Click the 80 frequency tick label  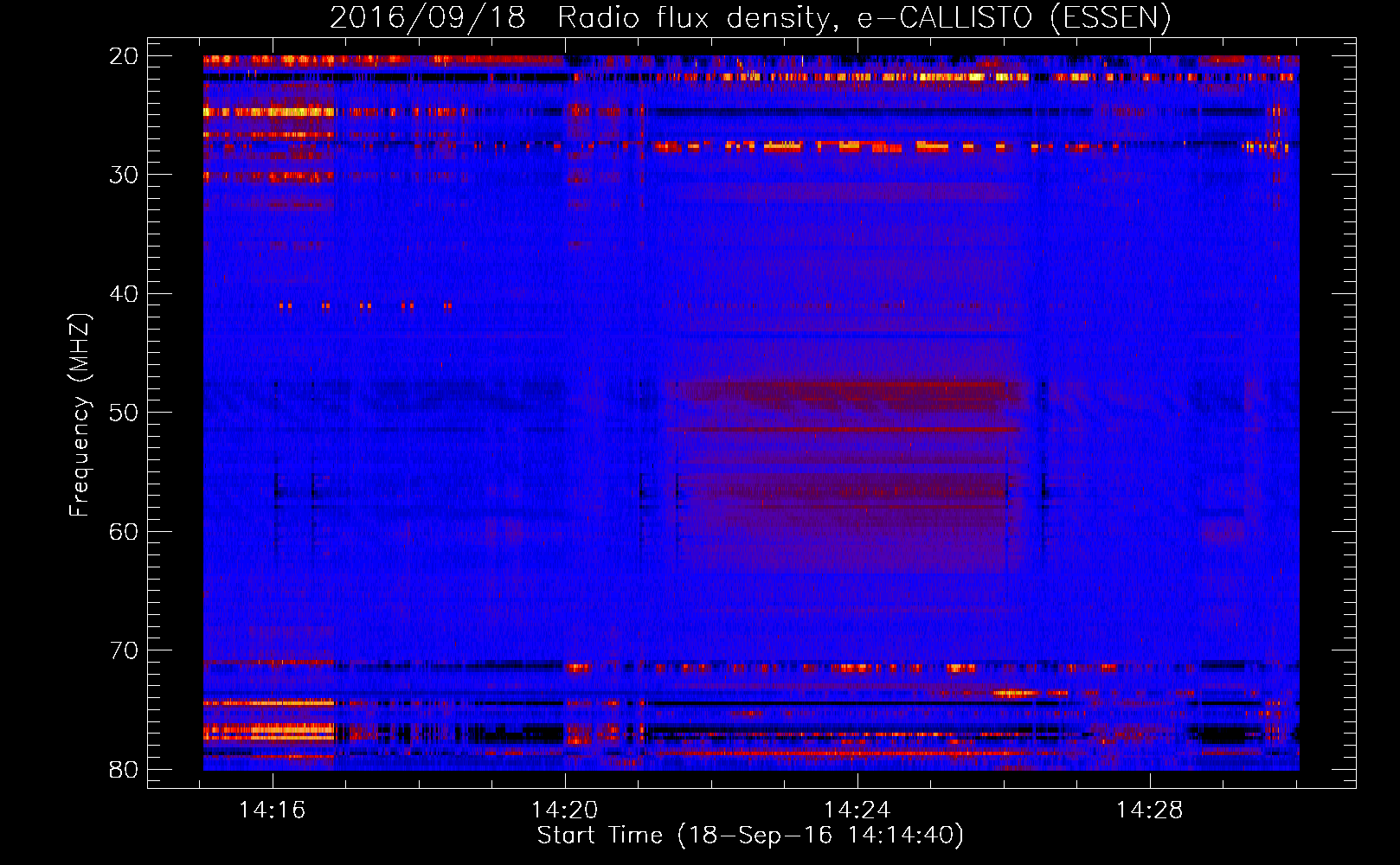(x=124, y=769)
